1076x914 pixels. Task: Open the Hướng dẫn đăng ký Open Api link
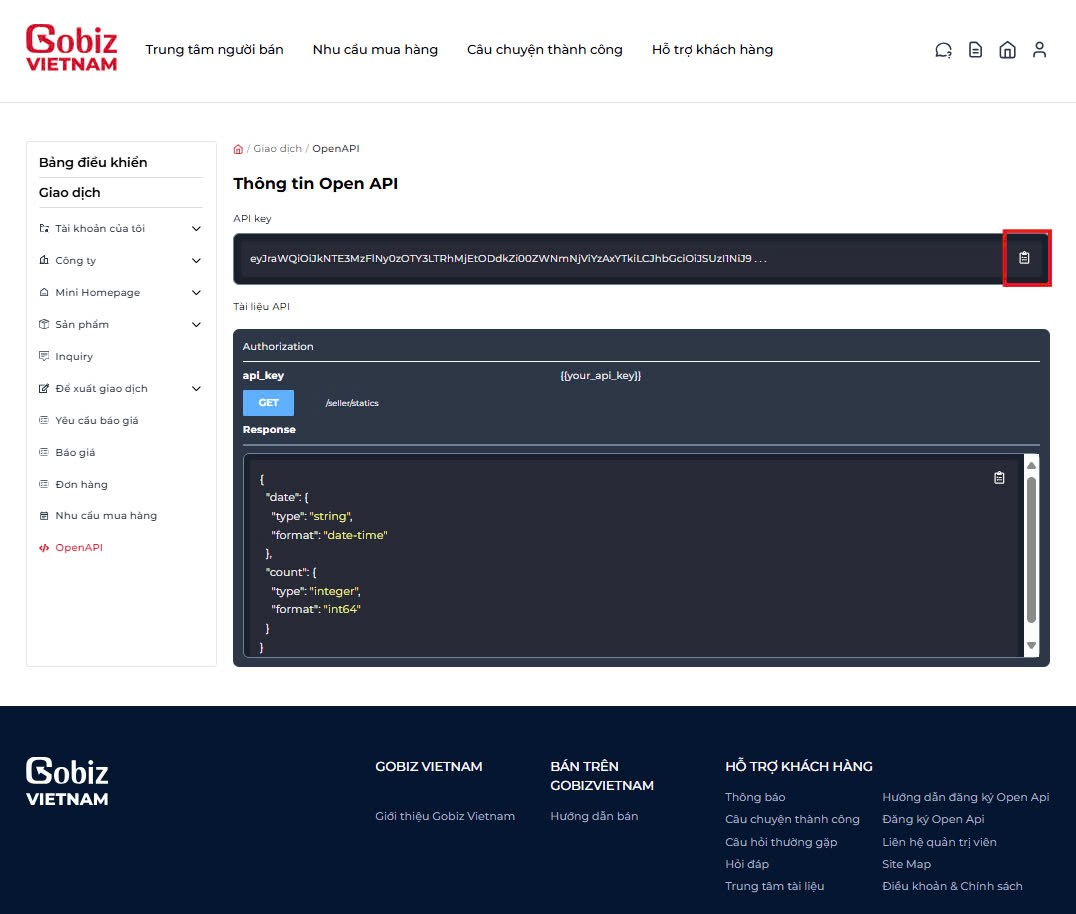[x=964, y=797]
